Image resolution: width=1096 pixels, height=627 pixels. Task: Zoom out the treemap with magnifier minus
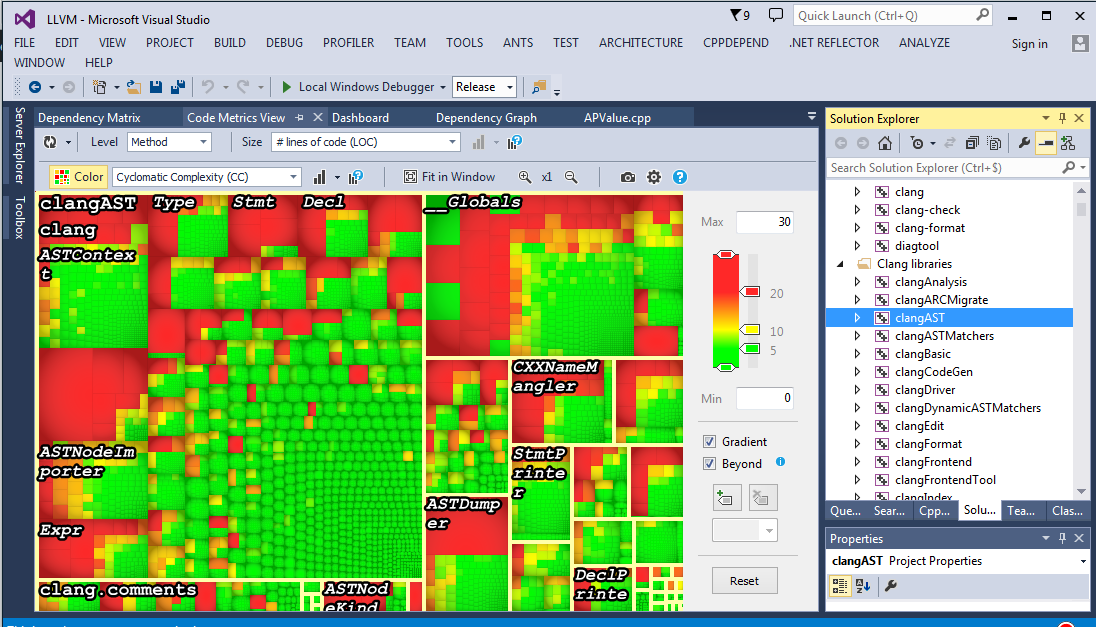click(571, 177)
